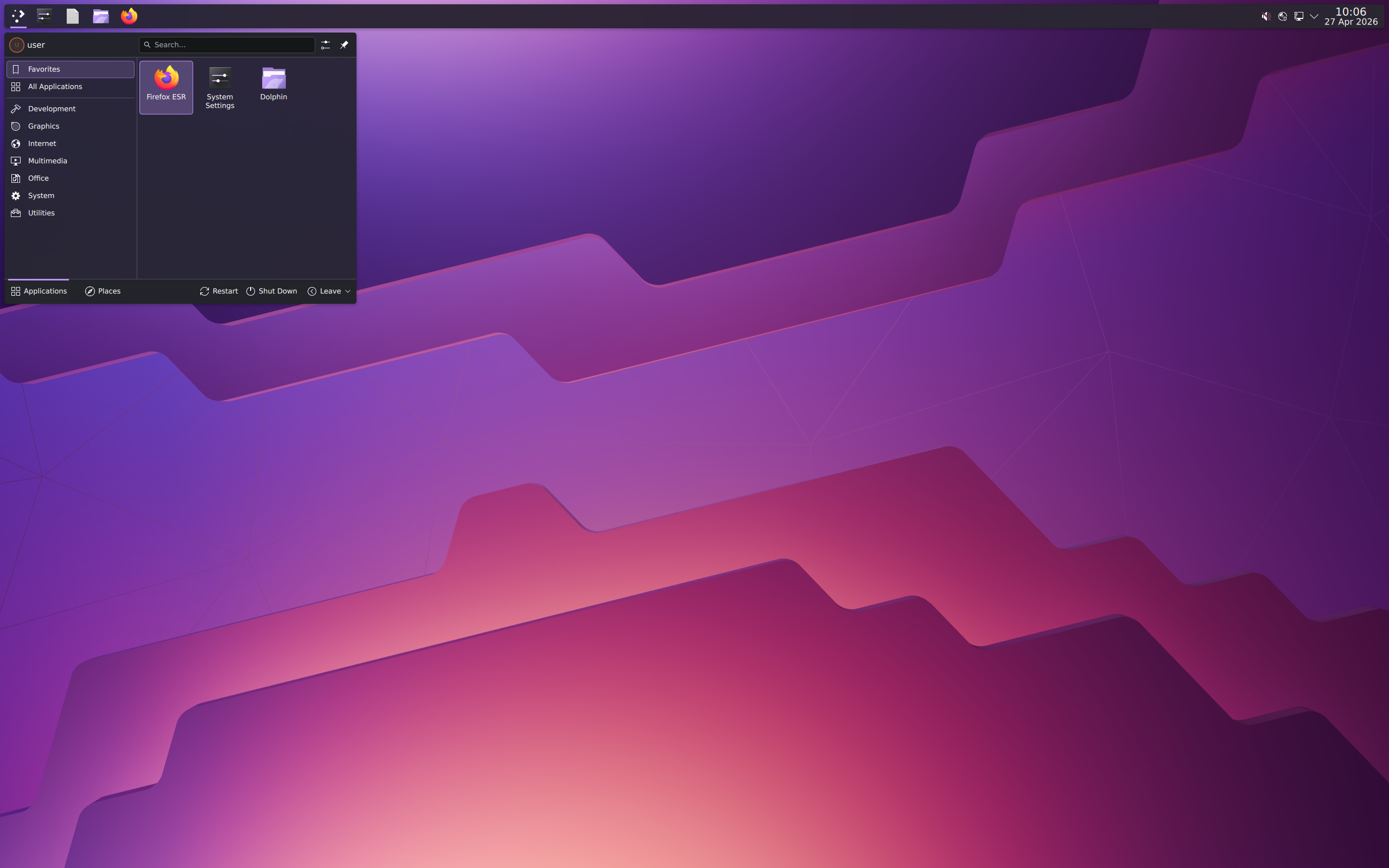
Task: Click the clock showing 10:06
Action: tap(1350, 11)
